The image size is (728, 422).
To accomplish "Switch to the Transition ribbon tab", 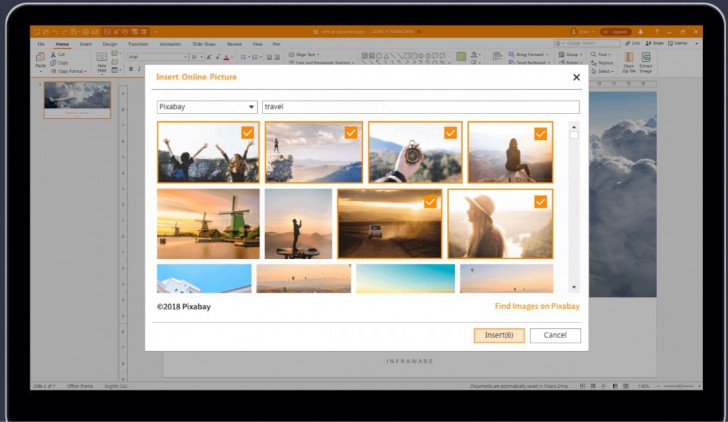I will [x=138, y=44].
